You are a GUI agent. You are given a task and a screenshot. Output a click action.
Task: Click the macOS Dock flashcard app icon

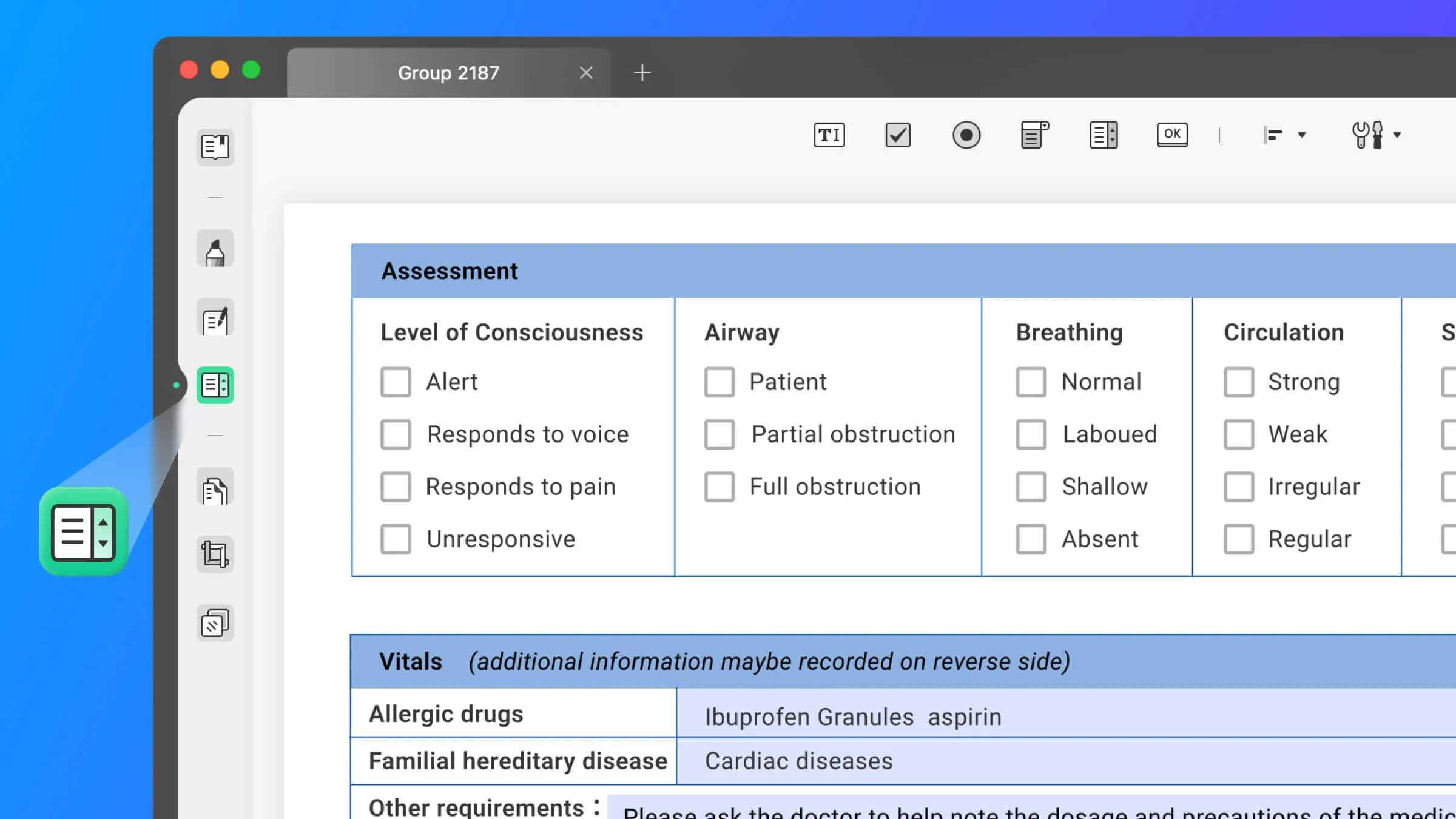pos(84,530)
